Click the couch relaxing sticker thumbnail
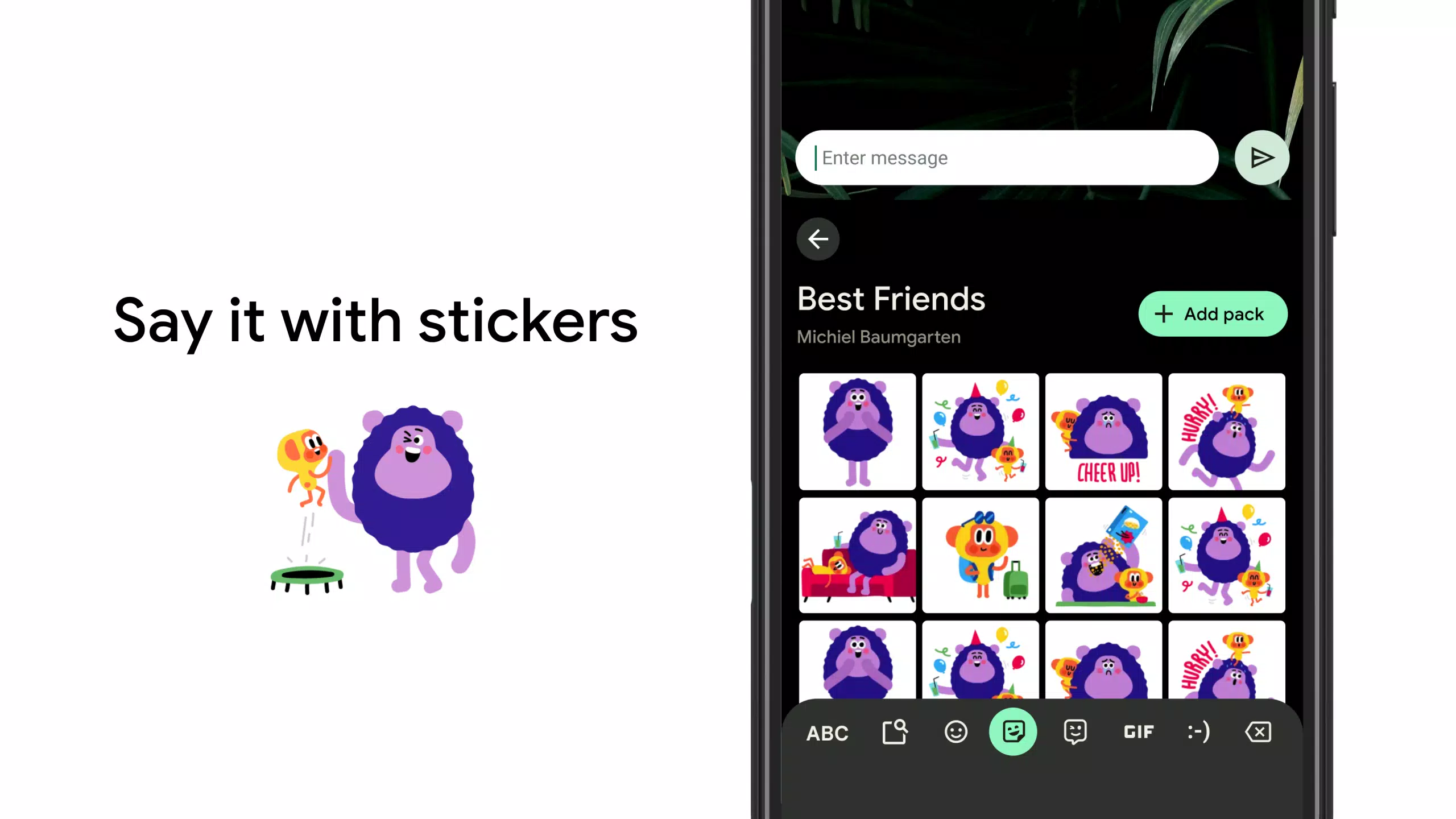1456x819 pixels. 857,555
